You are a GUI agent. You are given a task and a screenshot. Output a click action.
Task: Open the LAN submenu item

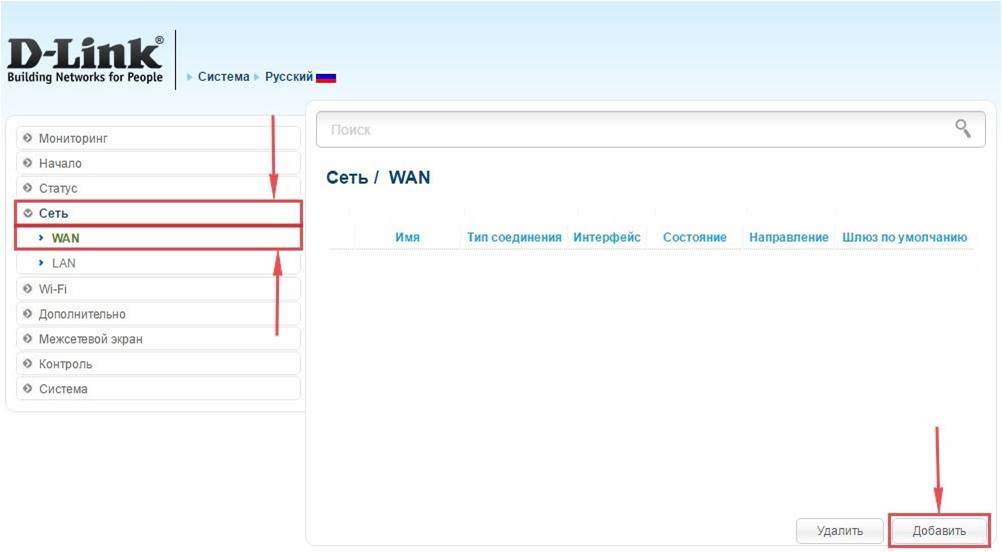click(64, 263)
